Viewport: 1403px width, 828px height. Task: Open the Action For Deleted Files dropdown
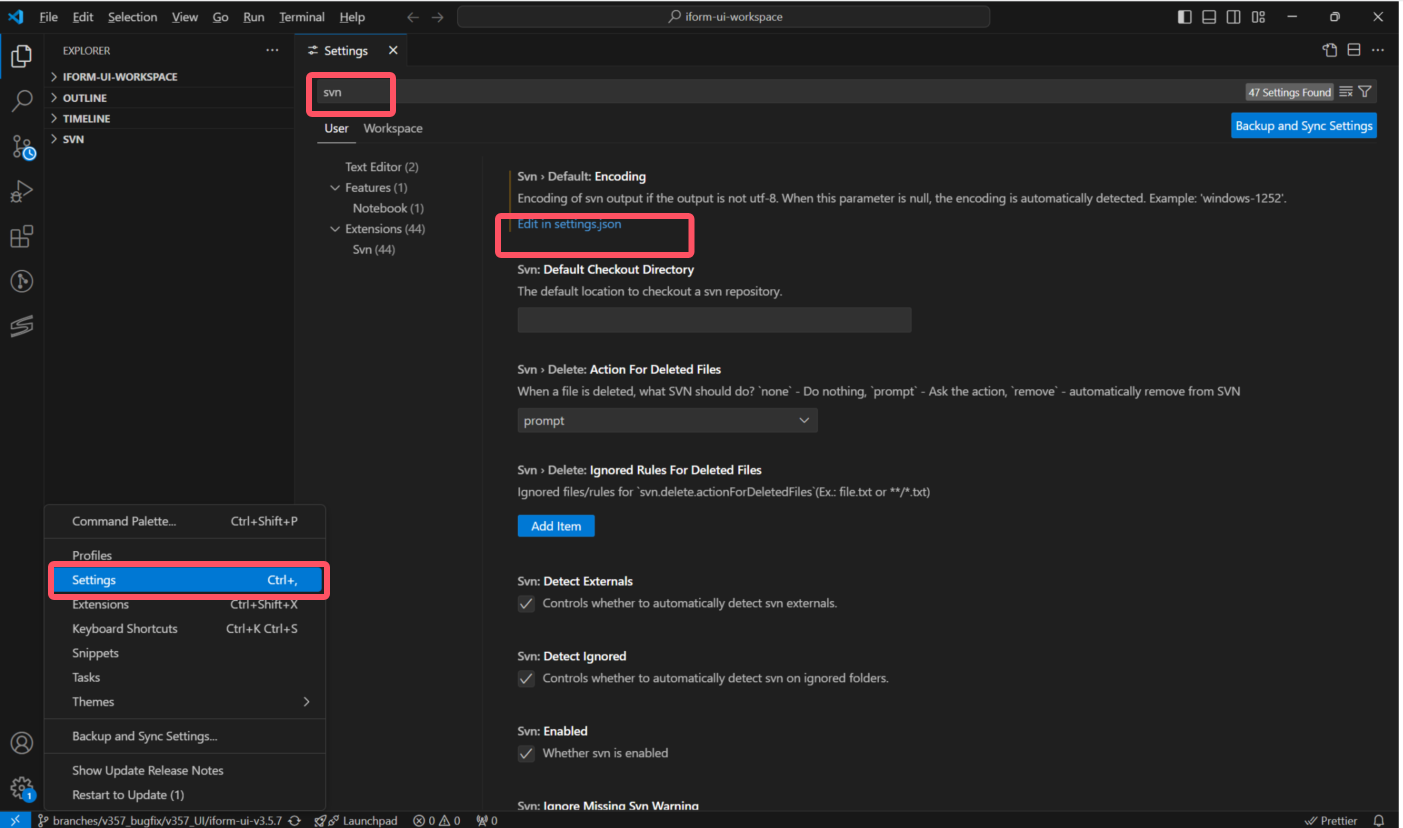click(x=667, y=421)
